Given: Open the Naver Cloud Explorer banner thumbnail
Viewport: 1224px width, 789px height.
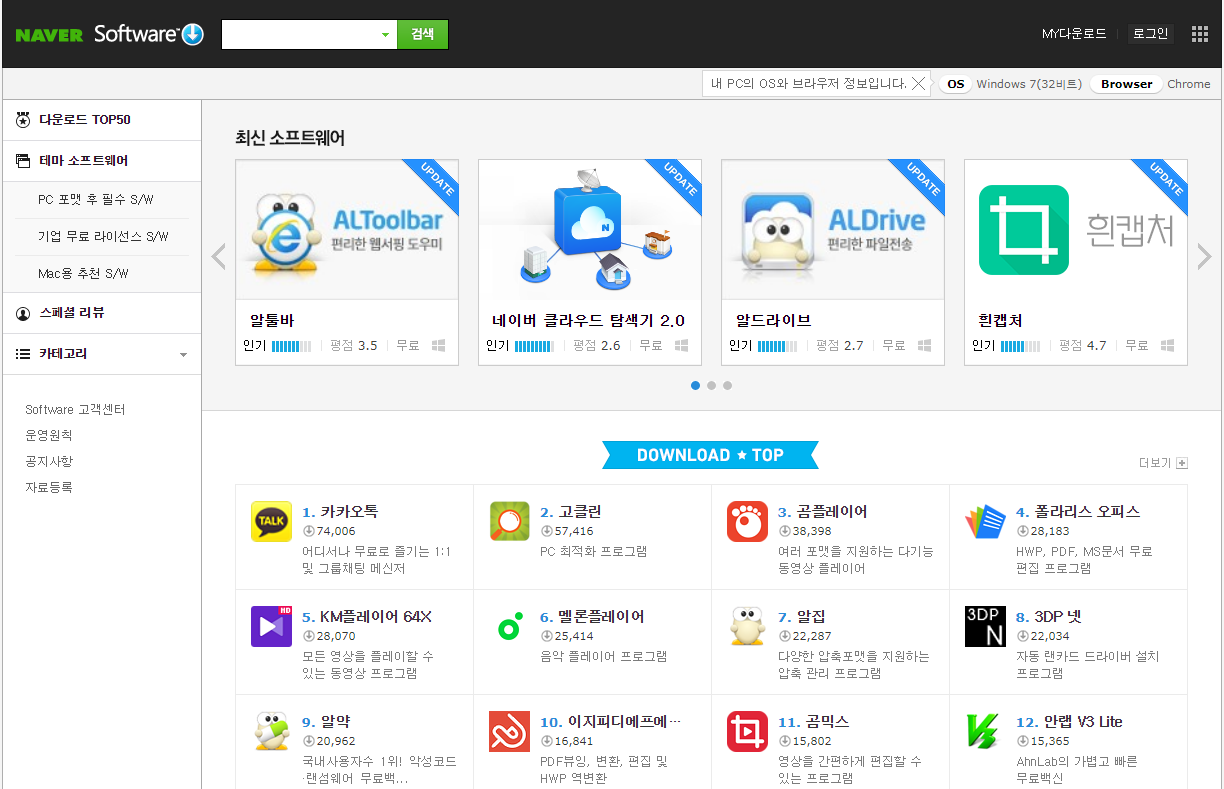Looking at the screenshot, I should tap(590, 229).
